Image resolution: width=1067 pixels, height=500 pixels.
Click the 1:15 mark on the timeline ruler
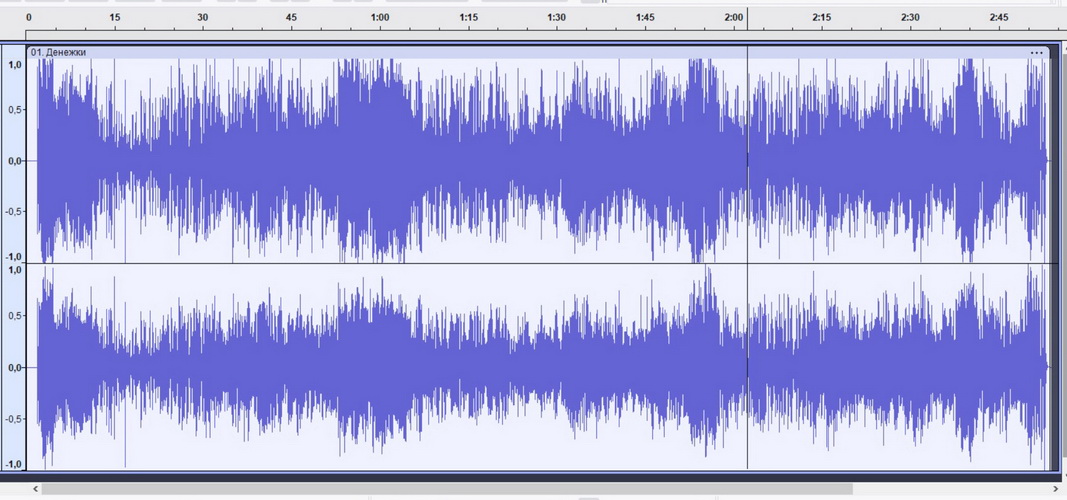468,18
